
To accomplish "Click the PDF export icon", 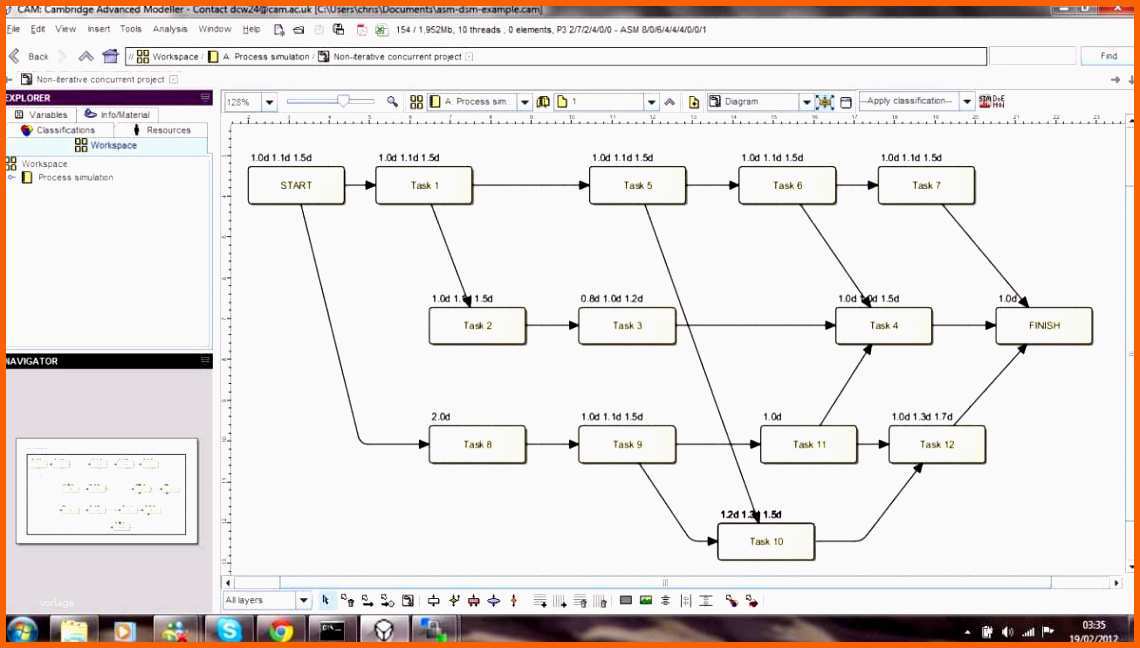I will coord(362,30).
